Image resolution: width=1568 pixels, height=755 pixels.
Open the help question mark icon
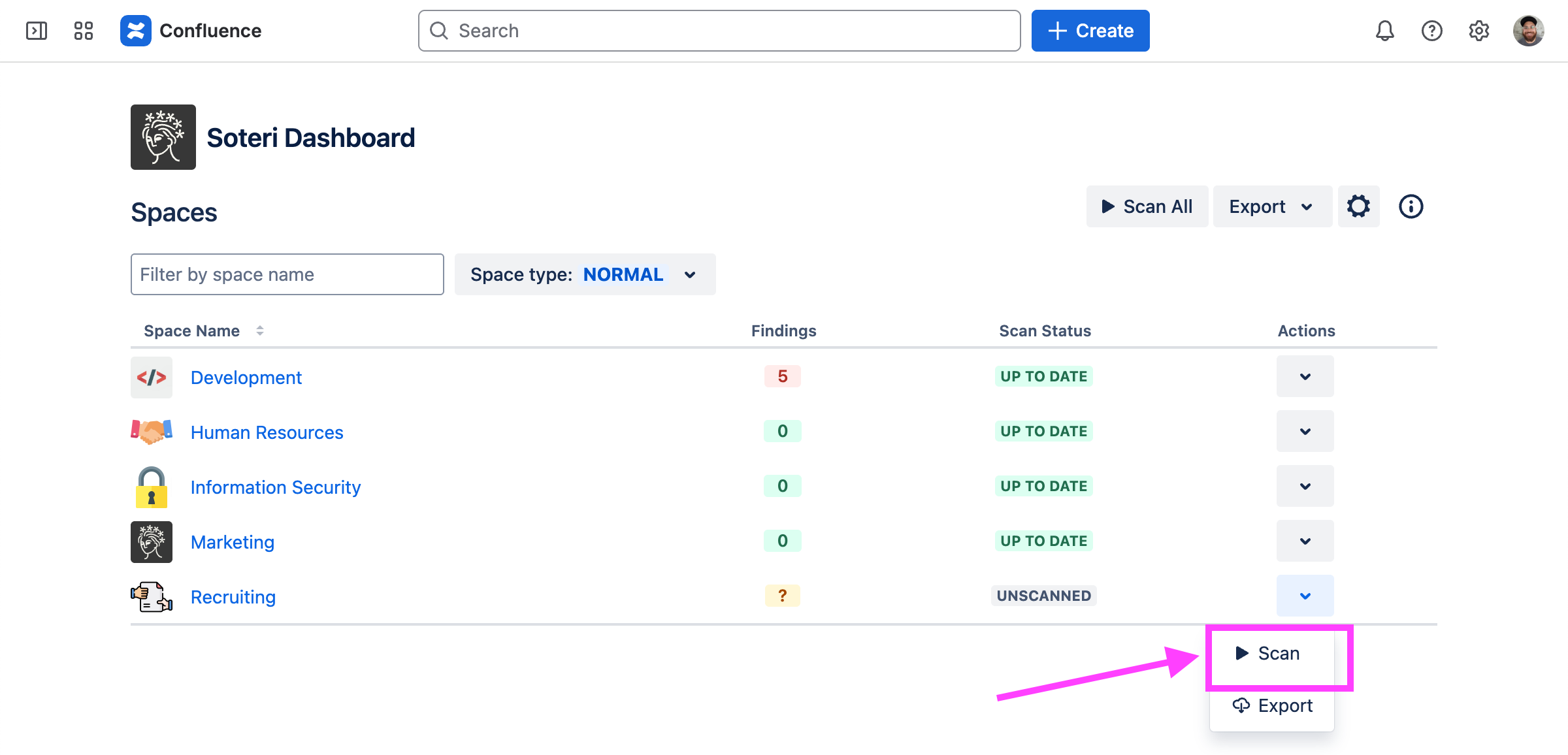[x=1431, y=31]
